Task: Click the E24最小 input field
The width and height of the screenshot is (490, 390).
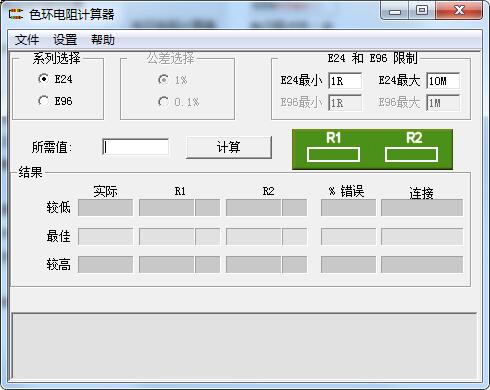Action: coord(345,81)
